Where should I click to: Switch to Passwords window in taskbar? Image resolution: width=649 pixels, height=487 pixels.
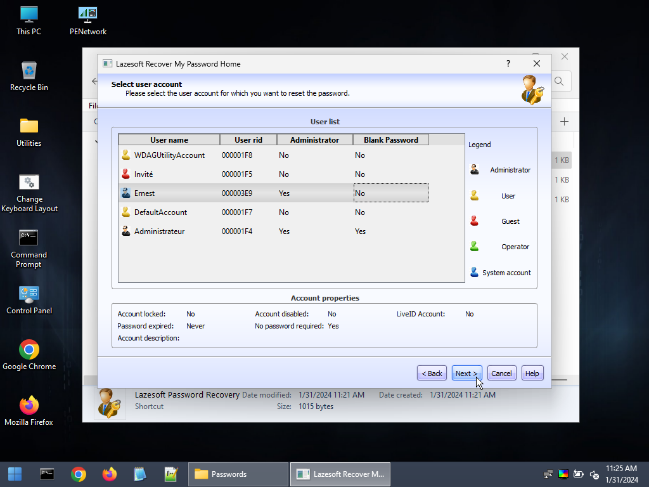tap(238, 474)
